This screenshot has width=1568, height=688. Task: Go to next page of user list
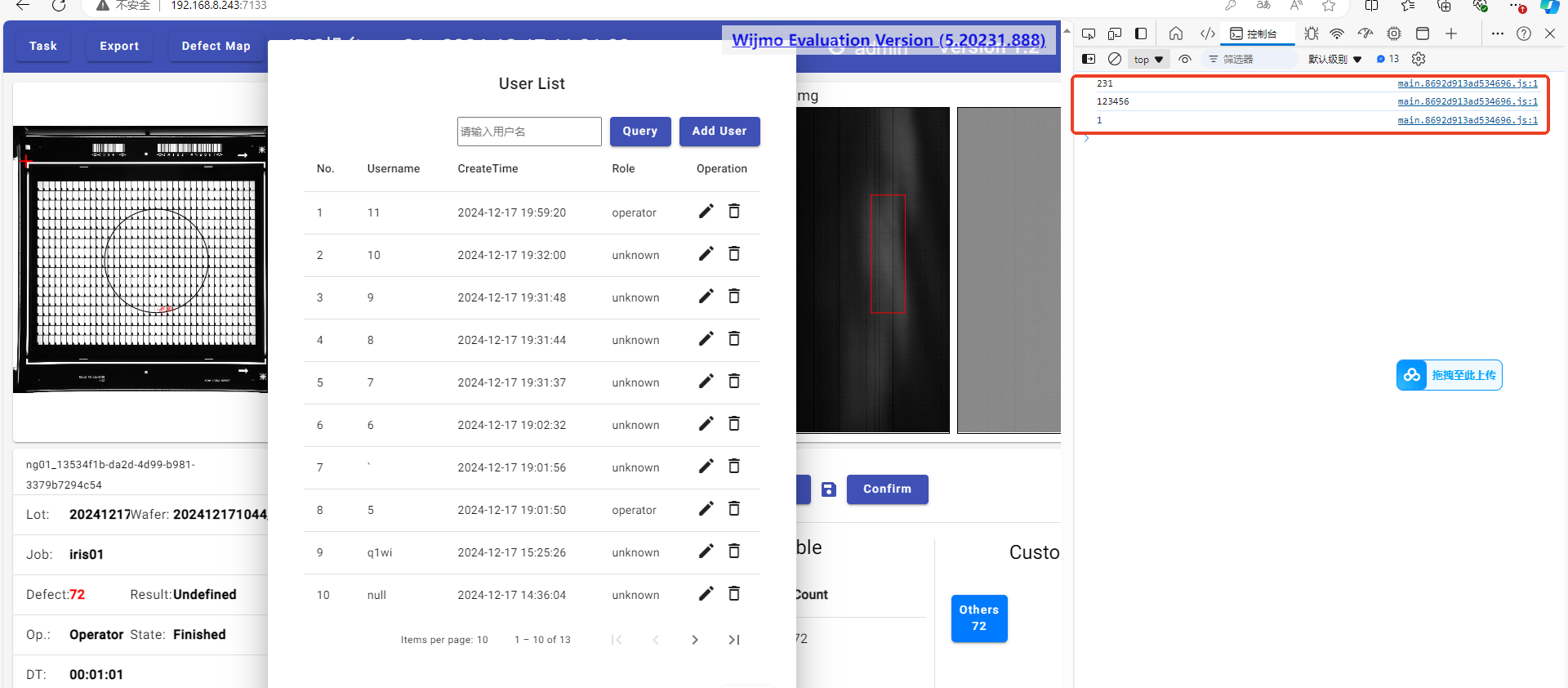(695, 640)
